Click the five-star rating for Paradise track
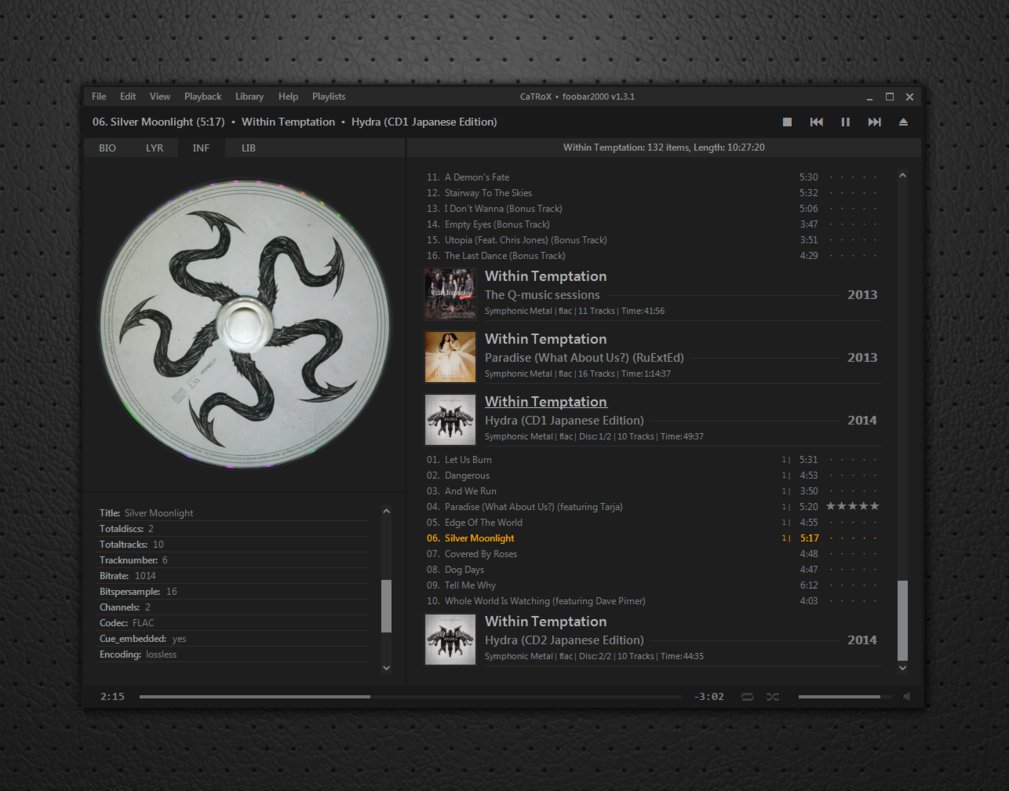 click(852, 507)
